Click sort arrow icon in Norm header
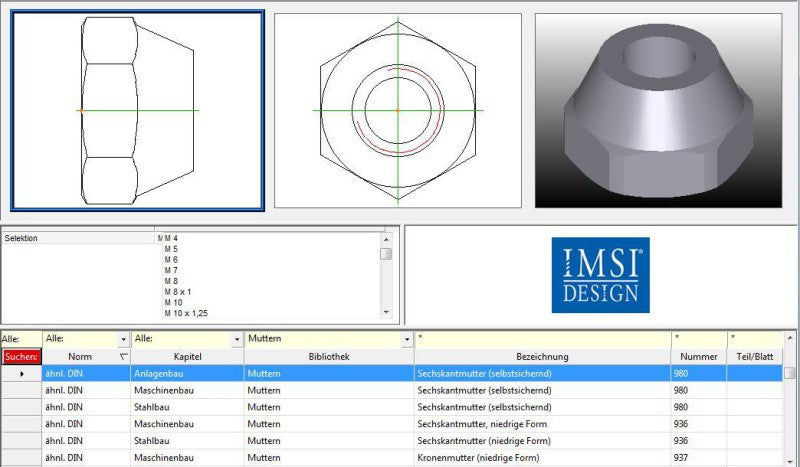Screen dimensions: 800x467 click(x=123, y=357)
